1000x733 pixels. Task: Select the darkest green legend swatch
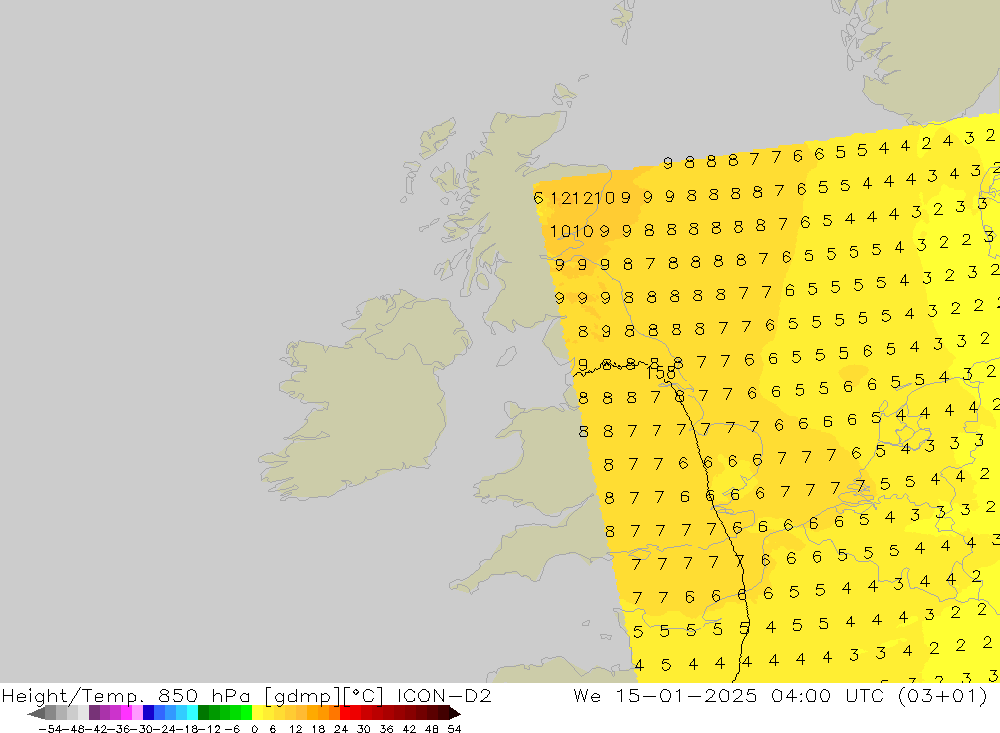tap(203, 713)
